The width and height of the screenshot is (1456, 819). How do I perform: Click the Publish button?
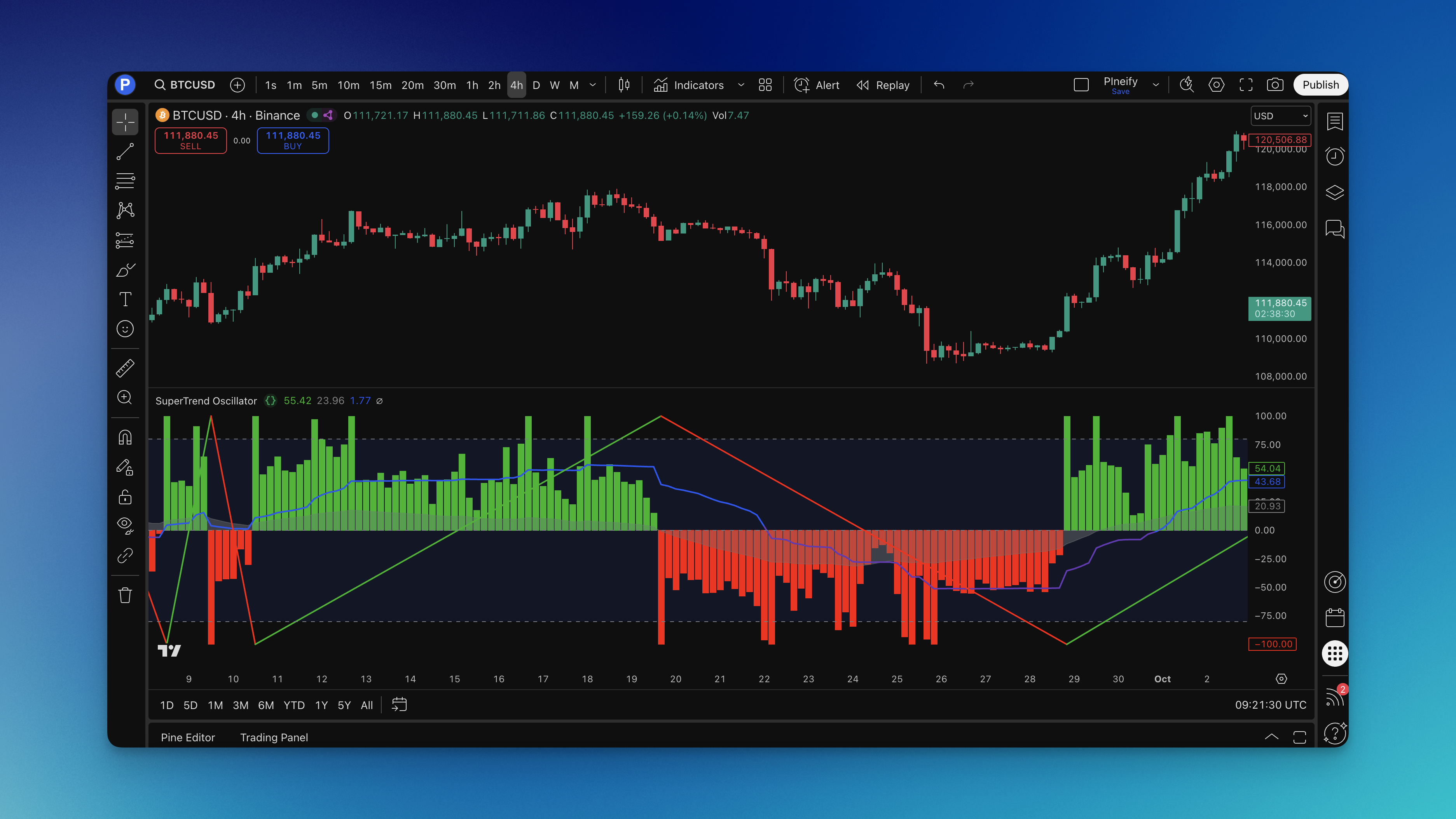click(1320, 85)
